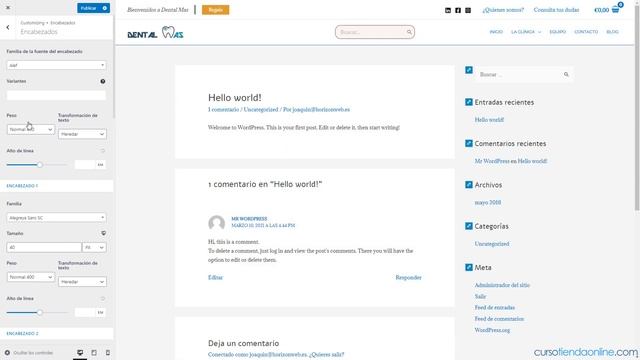Image resolution: width=640 pixels, height=360 pixels.
Task: Open the Facebook social icon in top bar
Action: (x=458, y=10)
